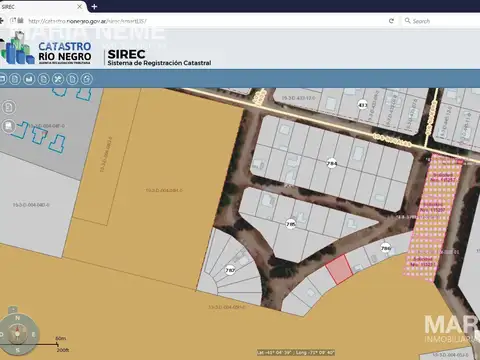This screenshot has height=360, width=480.
Task: Click the small tab above the compass
Action: 12,309
